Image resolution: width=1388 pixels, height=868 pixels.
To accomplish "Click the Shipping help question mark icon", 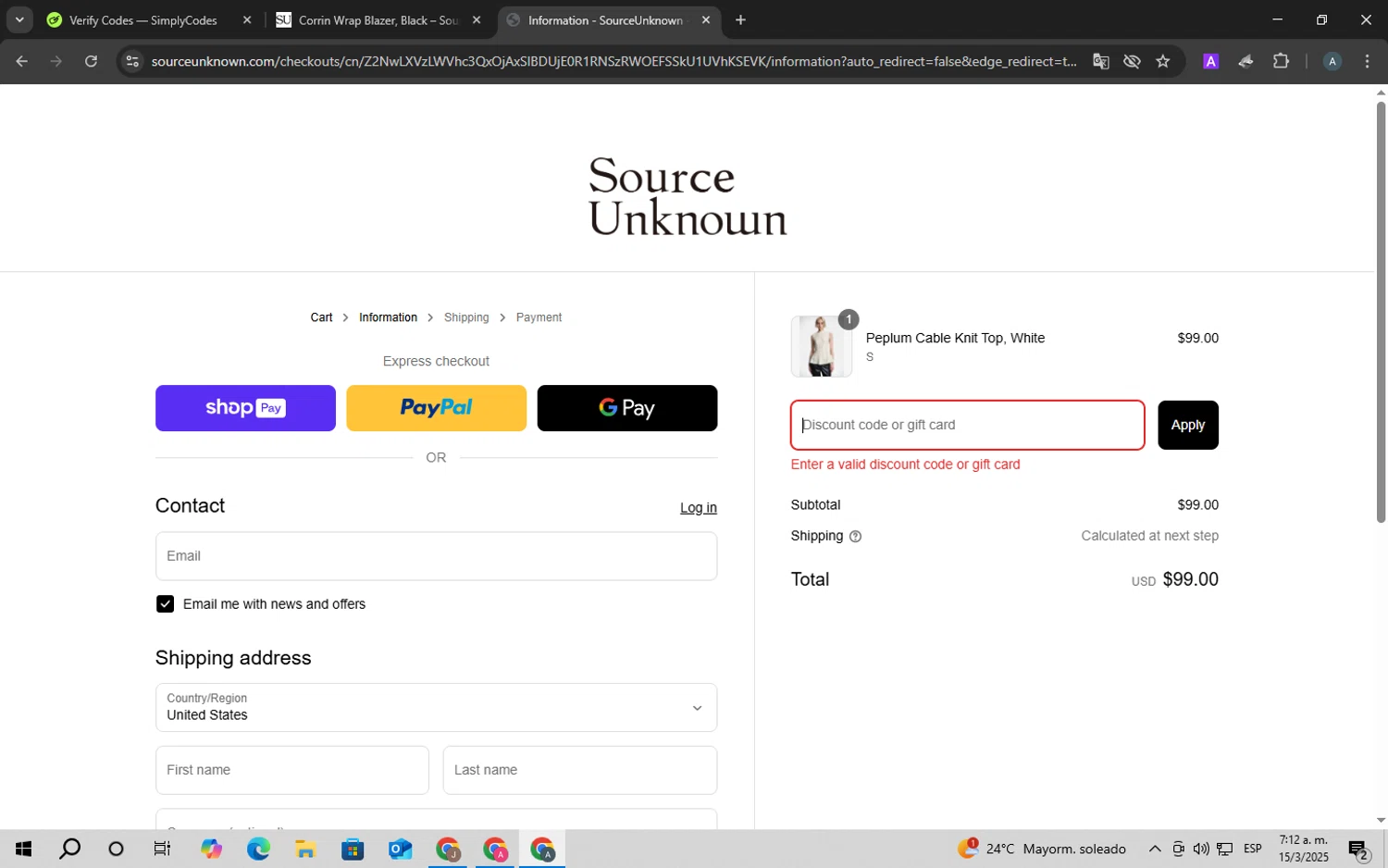I will tap(855, 537).
